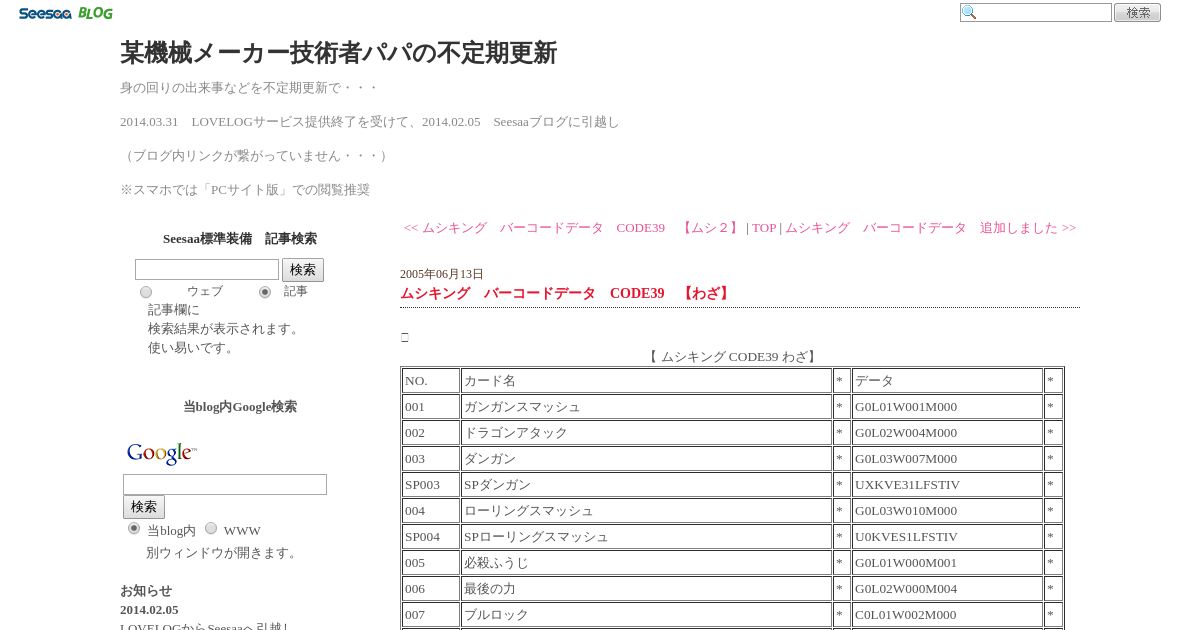Focus the Google blog search input

coord(225,484)
